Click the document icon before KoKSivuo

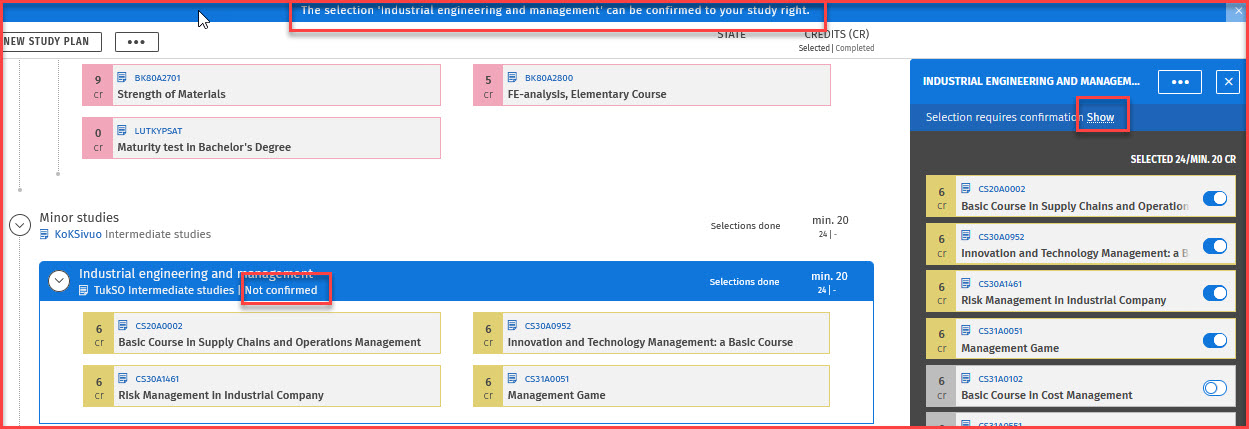tap(45, 235)
